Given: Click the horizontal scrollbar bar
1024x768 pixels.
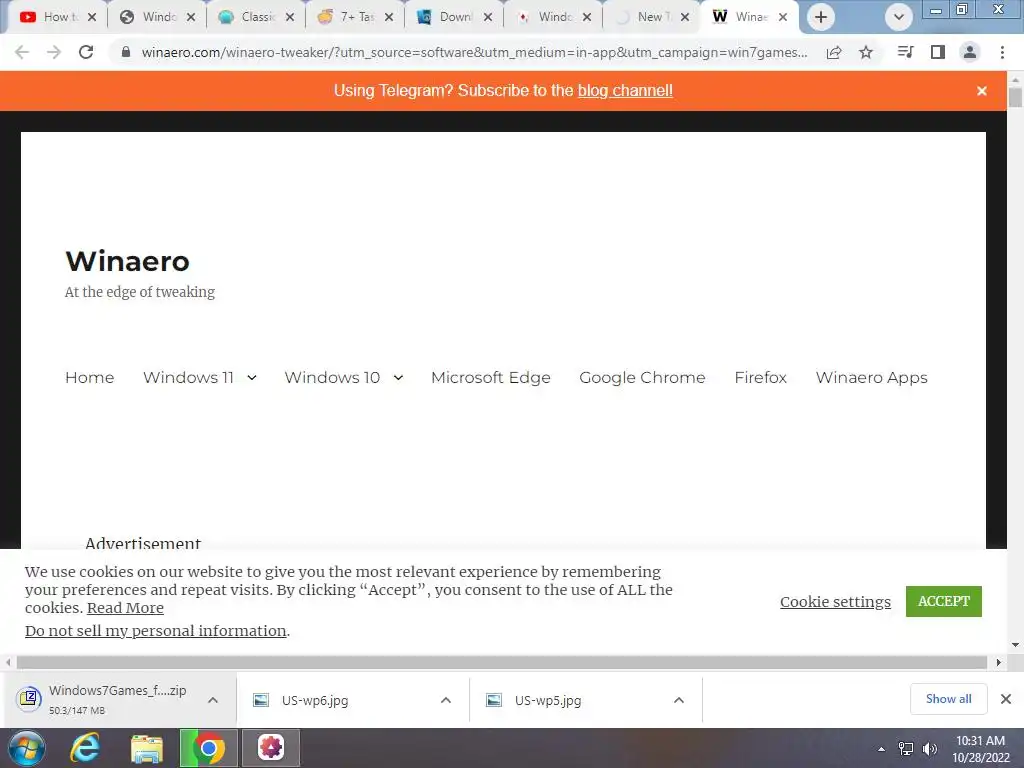Looking at the screenshot, I should point(502,662).
